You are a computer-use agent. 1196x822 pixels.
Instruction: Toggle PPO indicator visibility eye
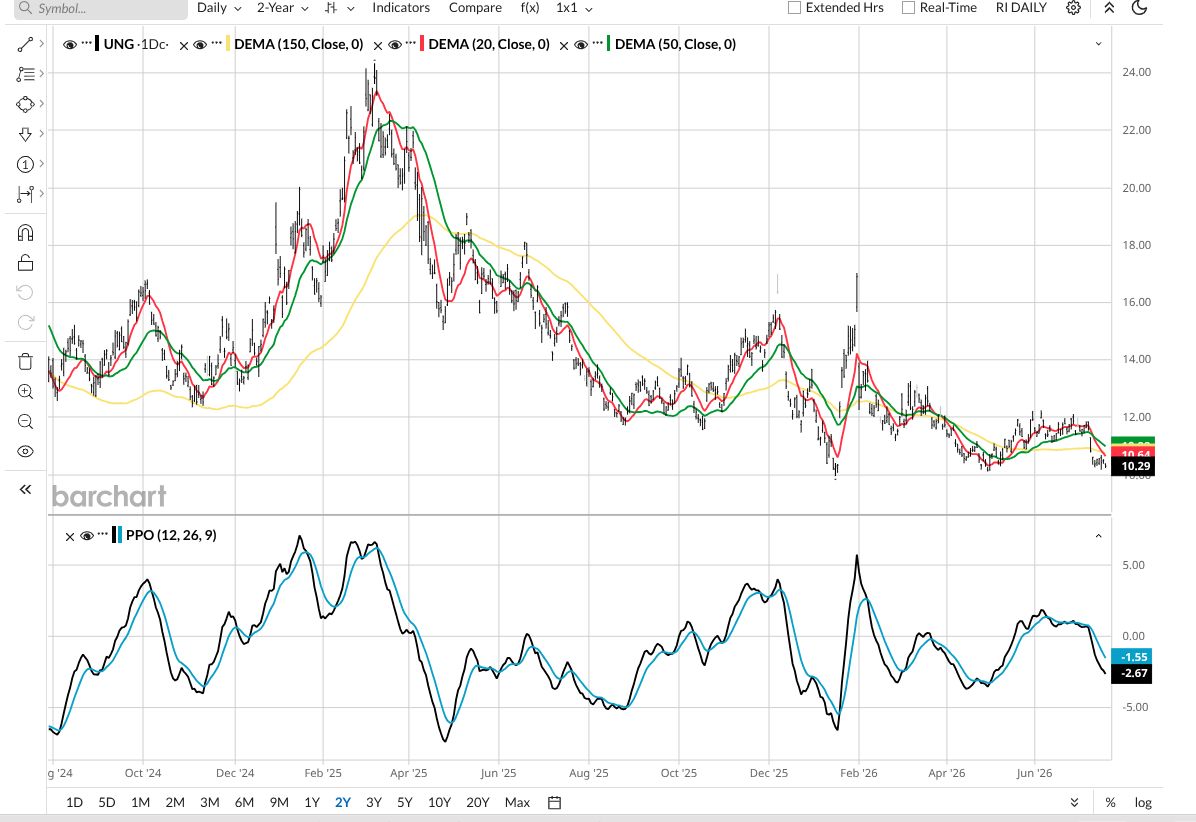86,536
